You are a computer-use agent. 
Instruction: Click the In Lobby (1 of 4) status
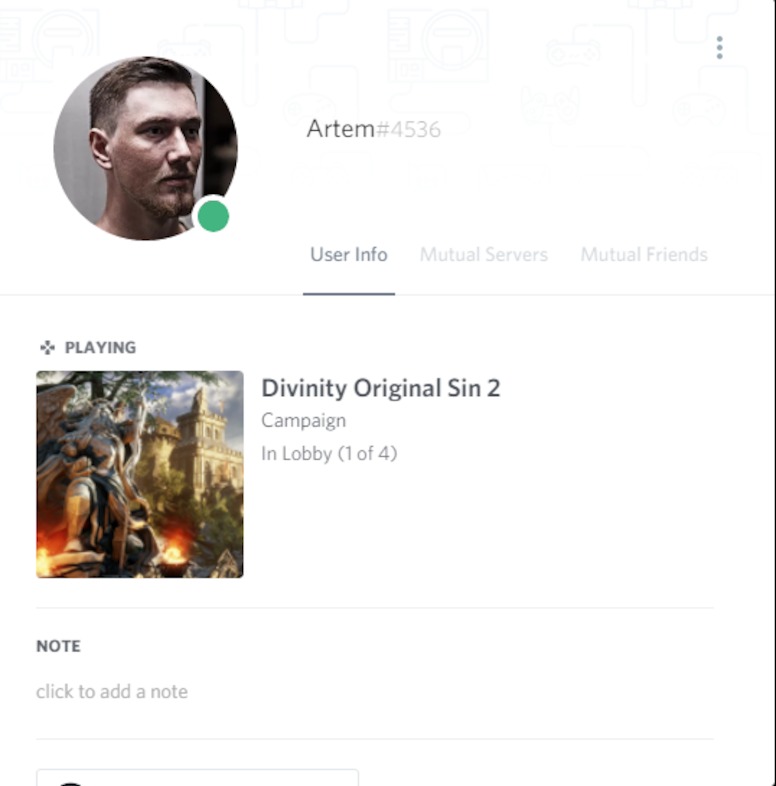pyautogui.click(x=329, y=454)
